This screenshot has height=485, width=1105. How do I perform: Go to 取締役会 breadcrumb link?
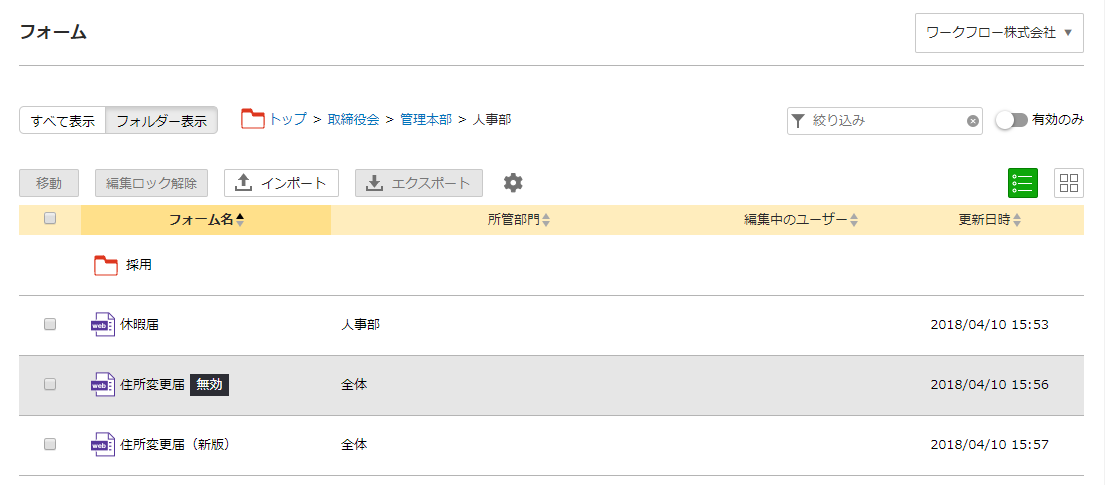click(353, 119)
